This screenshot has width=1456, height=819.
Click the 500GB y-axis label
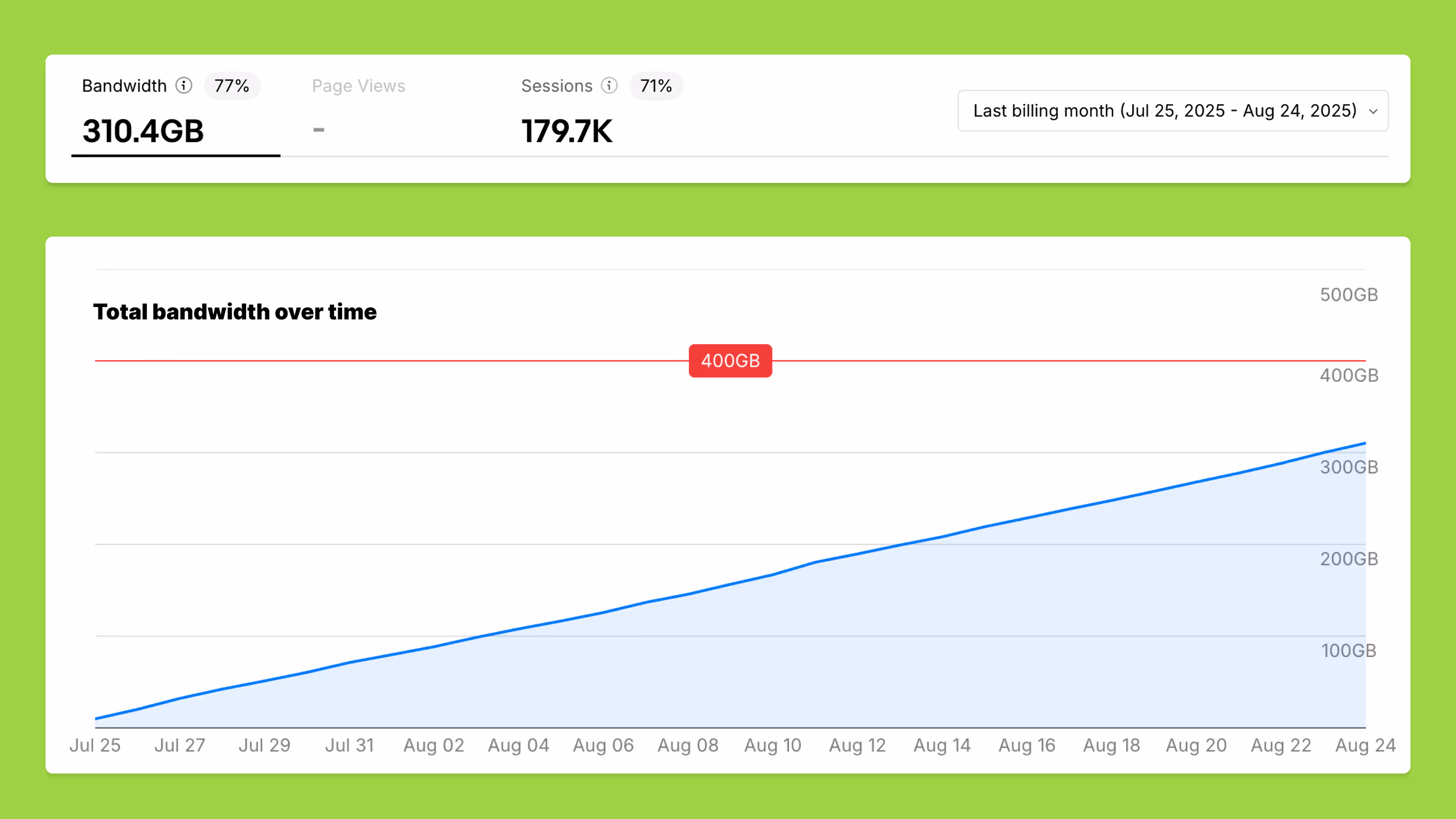[x=1349, y=294]
